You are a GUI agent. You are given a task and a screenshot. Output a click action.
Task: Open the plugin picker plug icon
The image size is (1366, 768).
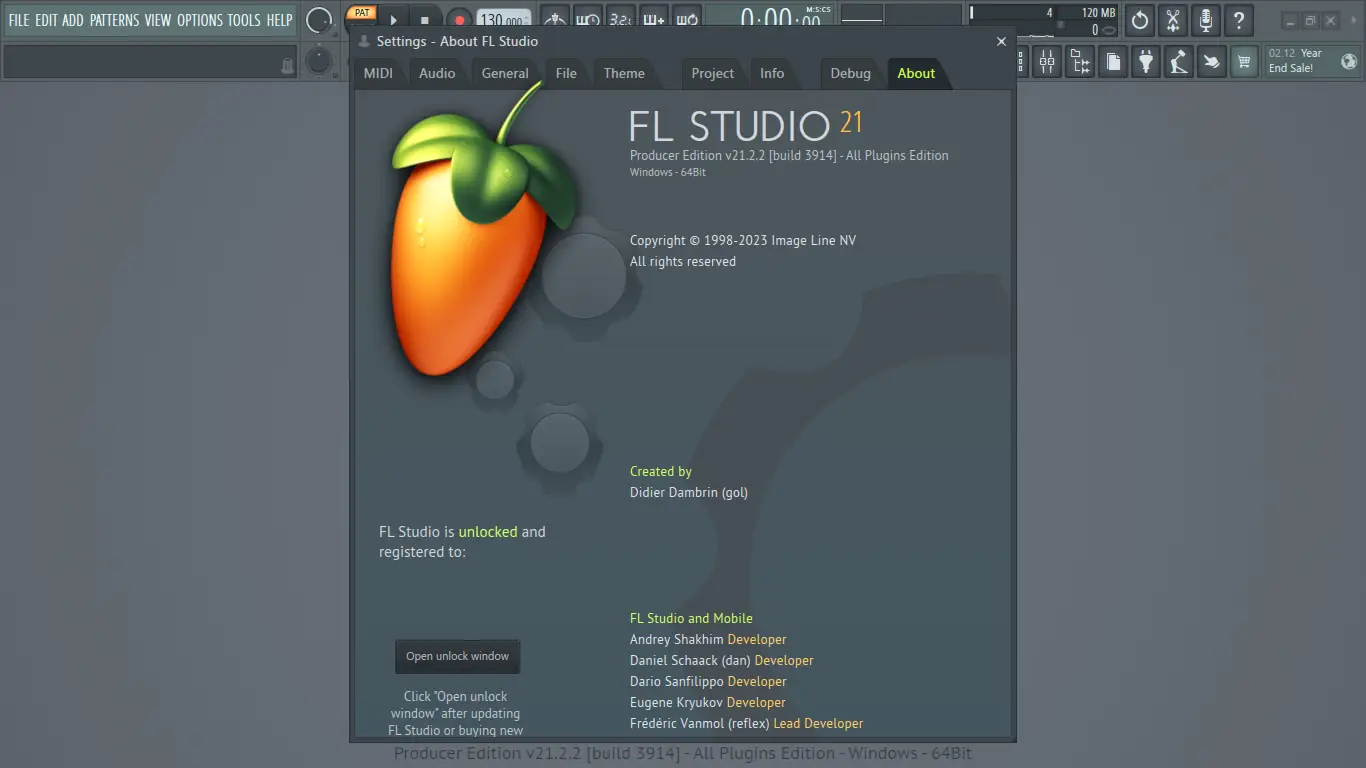pyautogui.click(x=1146, y=62)
